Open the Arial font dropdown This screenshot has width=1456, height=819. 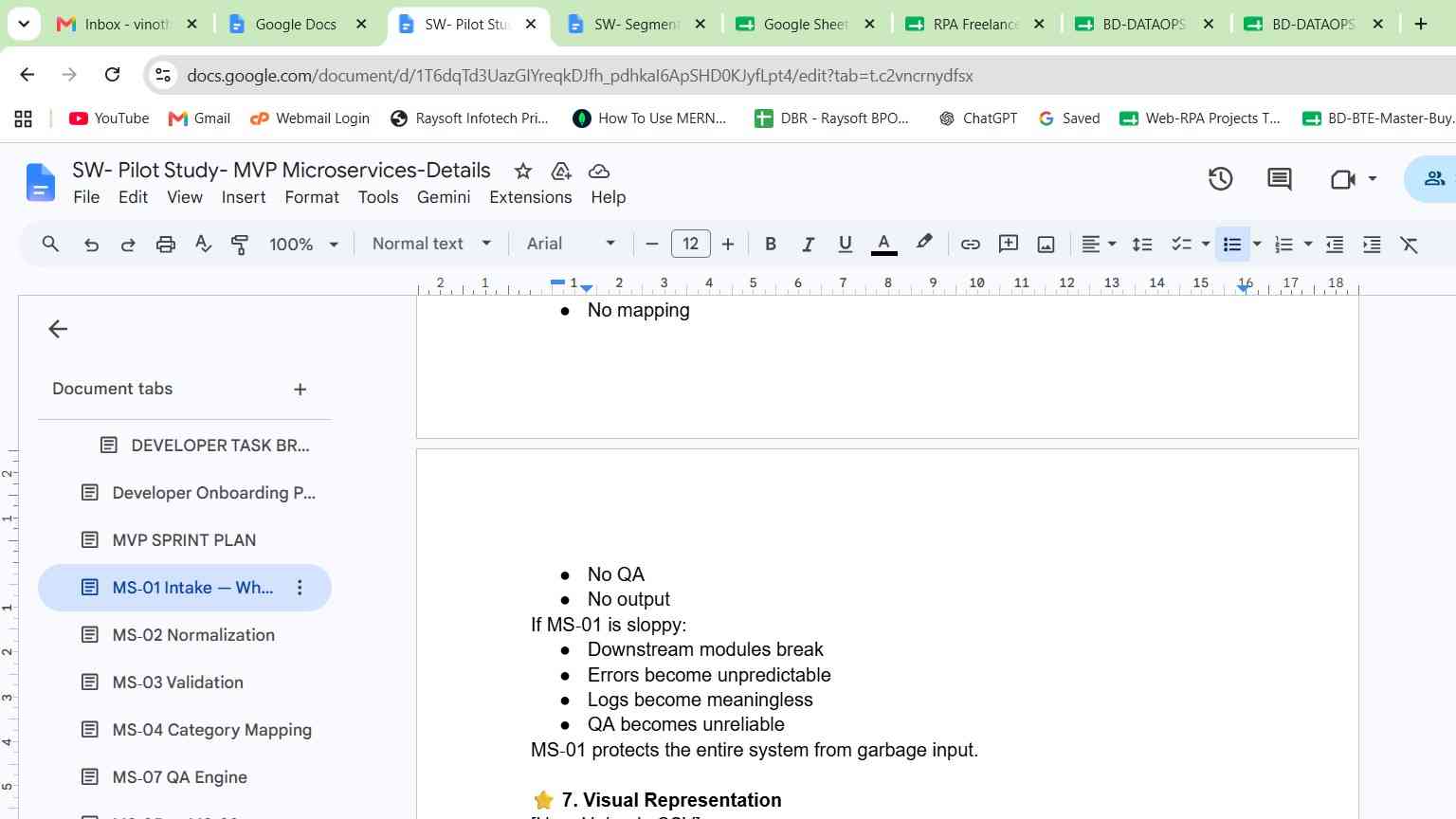571,244
